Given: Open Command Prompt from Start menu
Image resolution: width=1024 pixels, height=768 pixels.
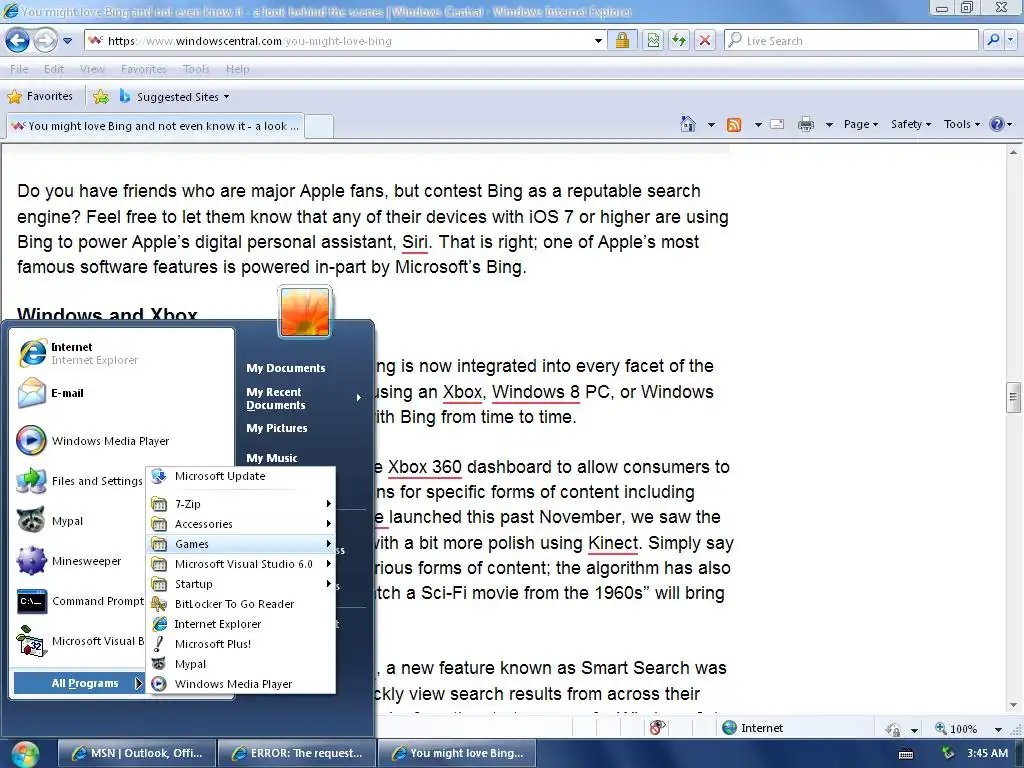Looking at the screenshot, I should pyautogui.click(x=80, y=601).
